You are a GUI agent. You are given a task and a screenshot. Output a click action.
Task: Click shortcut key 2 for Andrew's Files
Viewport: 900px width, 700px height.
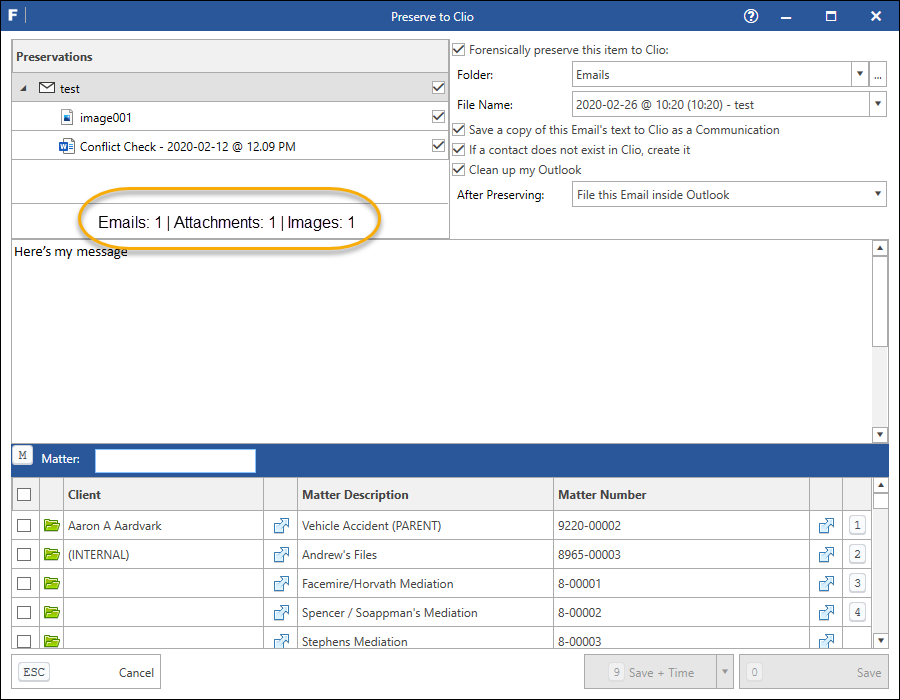pos(857,554)
